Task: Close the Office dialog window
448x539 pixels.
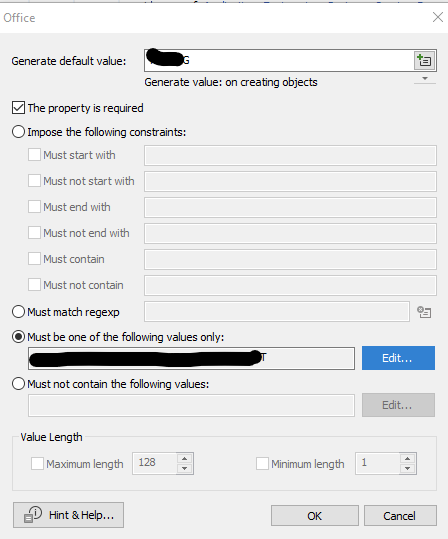Action: 438,17
